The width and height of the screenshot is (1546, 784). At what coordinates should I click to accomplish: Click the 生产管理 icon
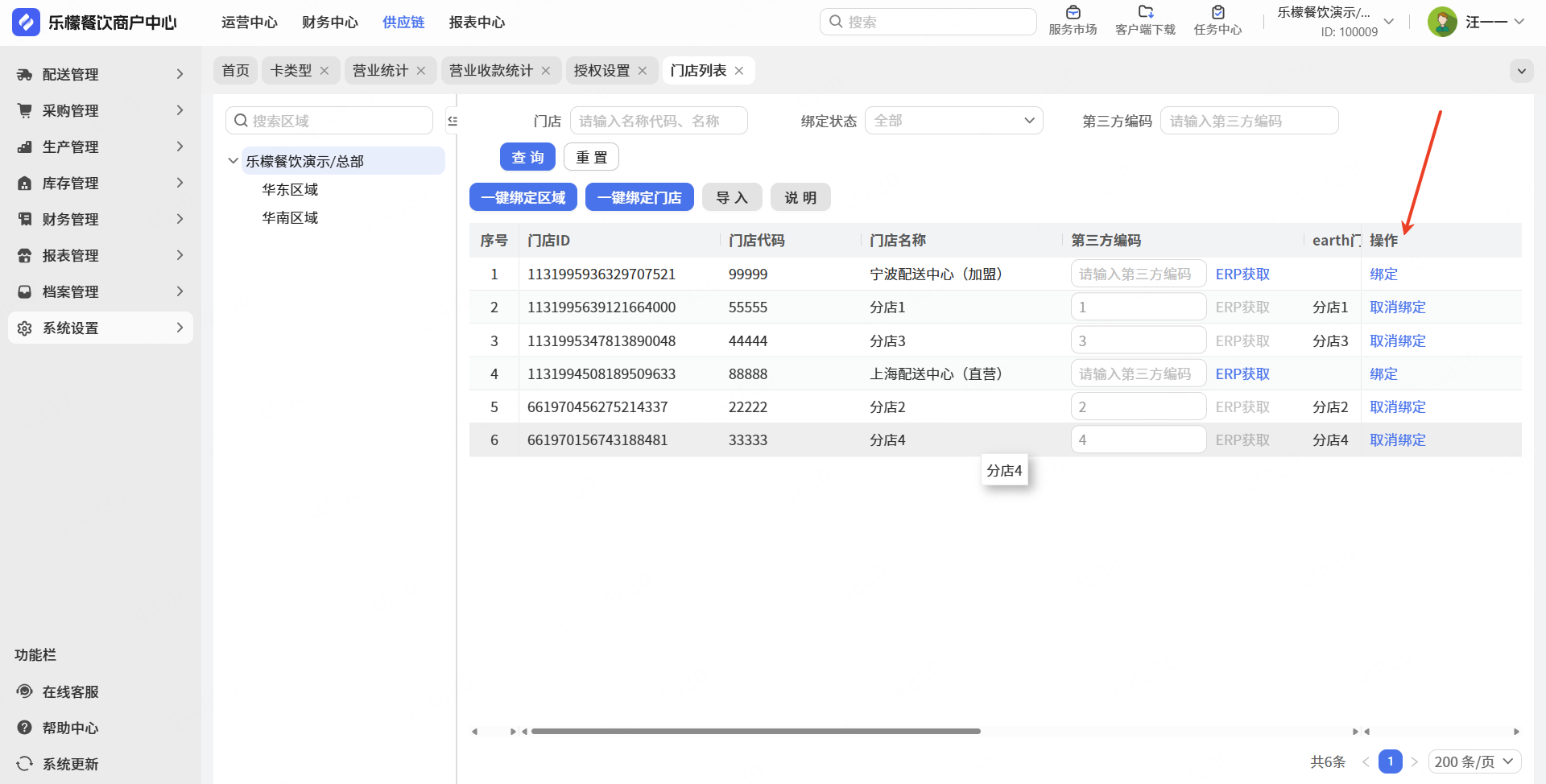pos(25,146)
